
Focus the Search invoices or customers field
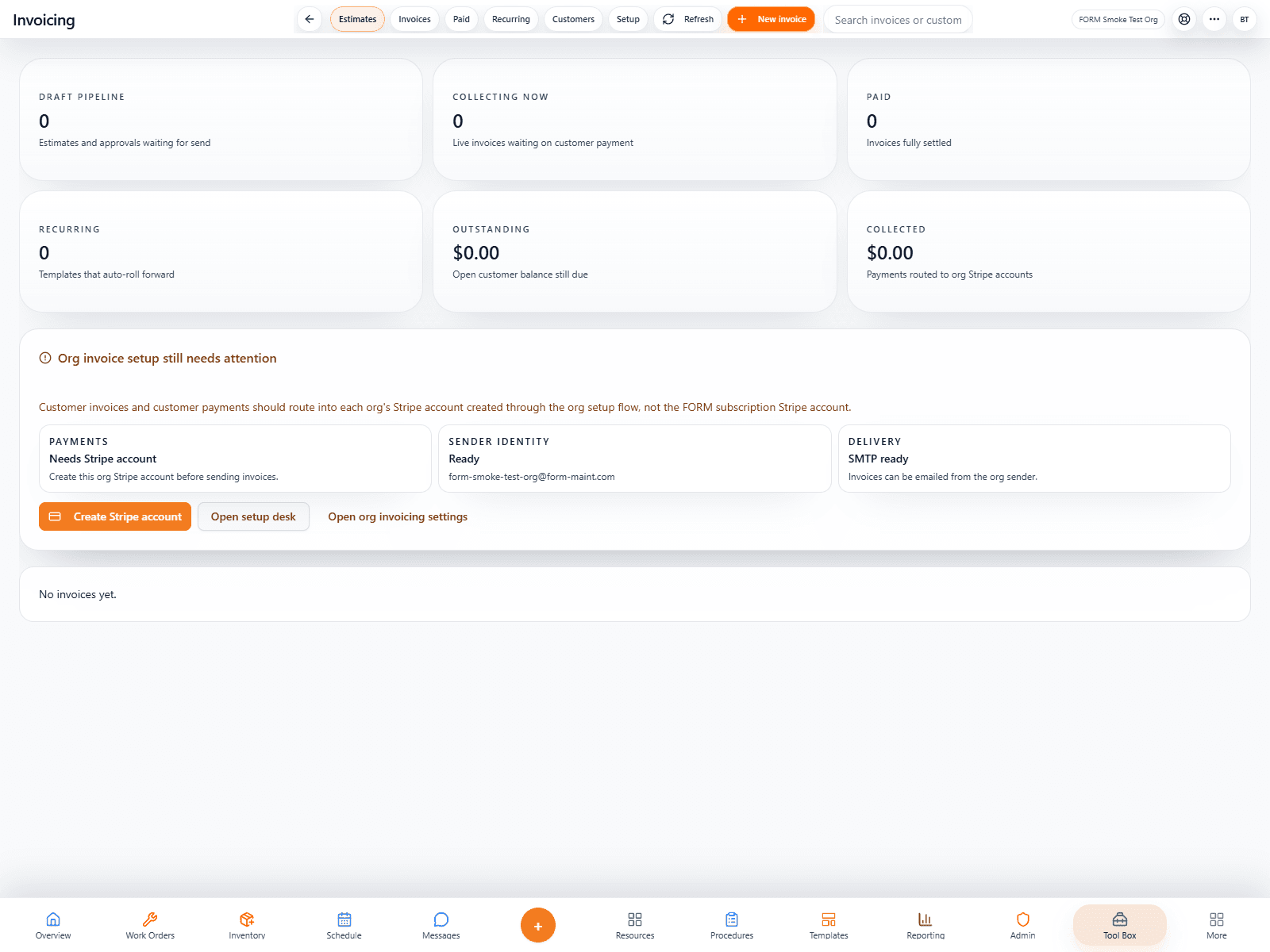click(x=898, y=20)
